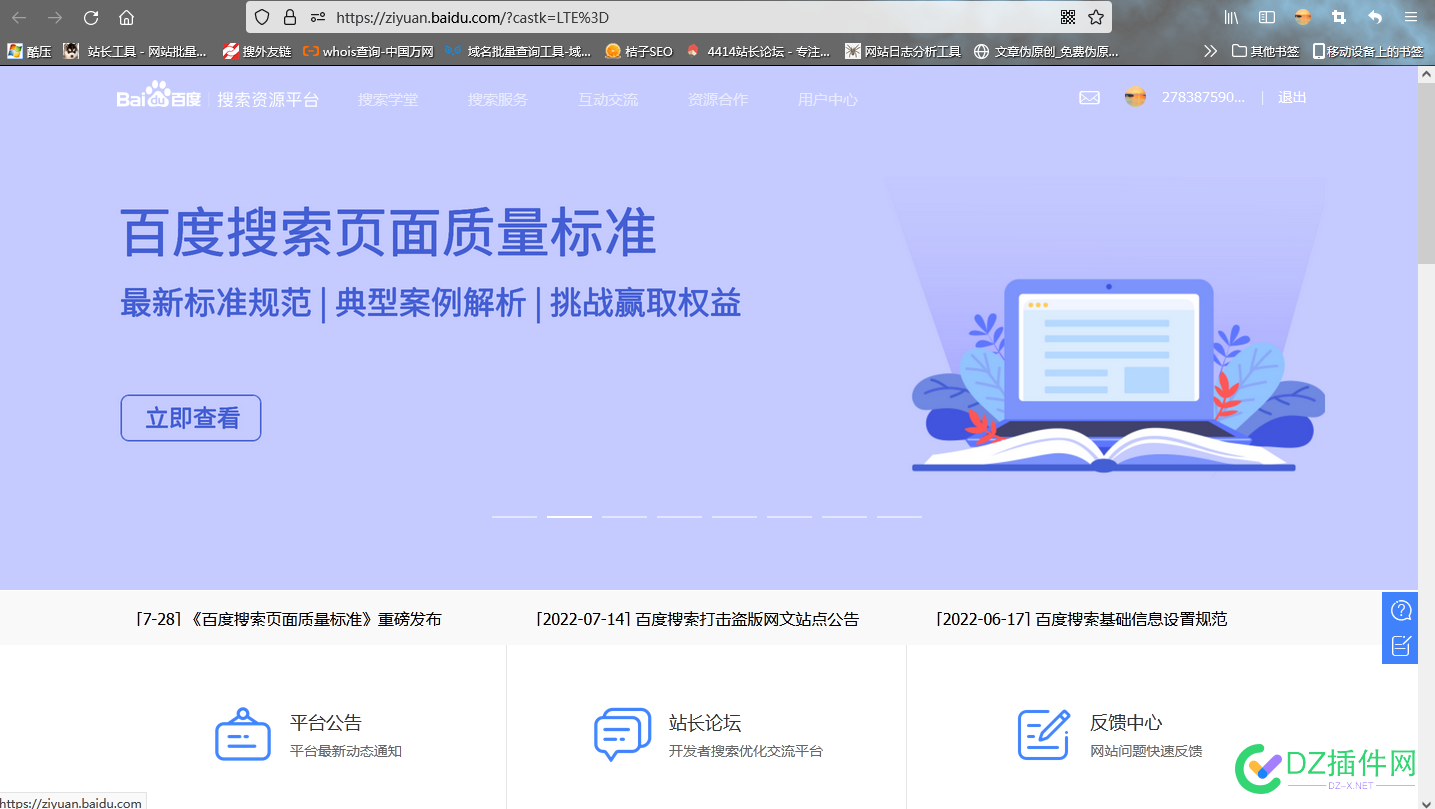Select the last carousel indicator
This screenshot has height=809, width=1435.
point(899,516)
